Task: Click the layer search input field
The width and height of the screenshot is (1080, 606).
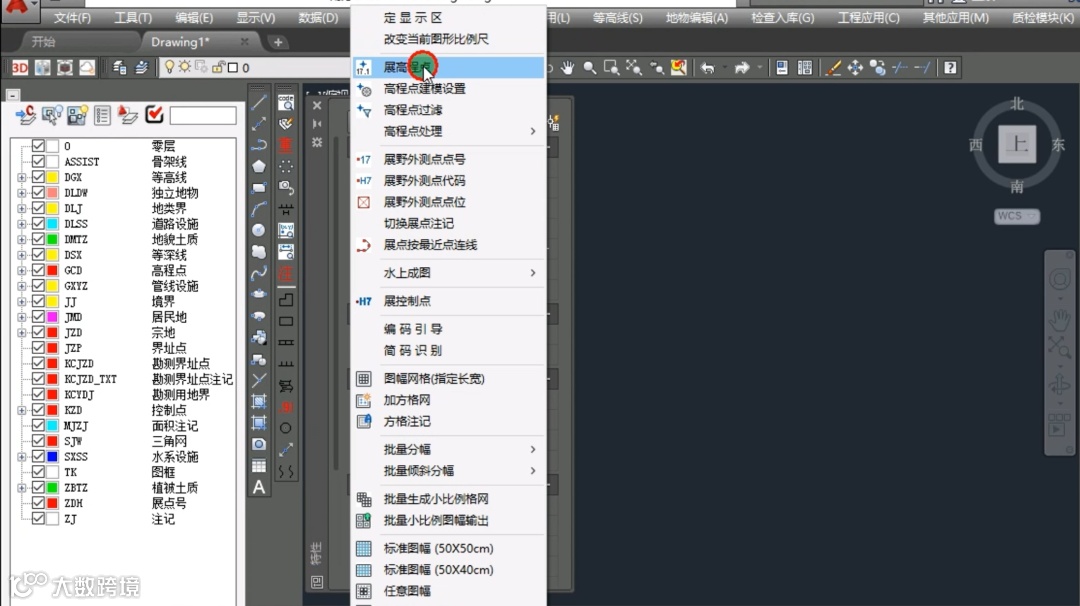Action: point(202,115)
